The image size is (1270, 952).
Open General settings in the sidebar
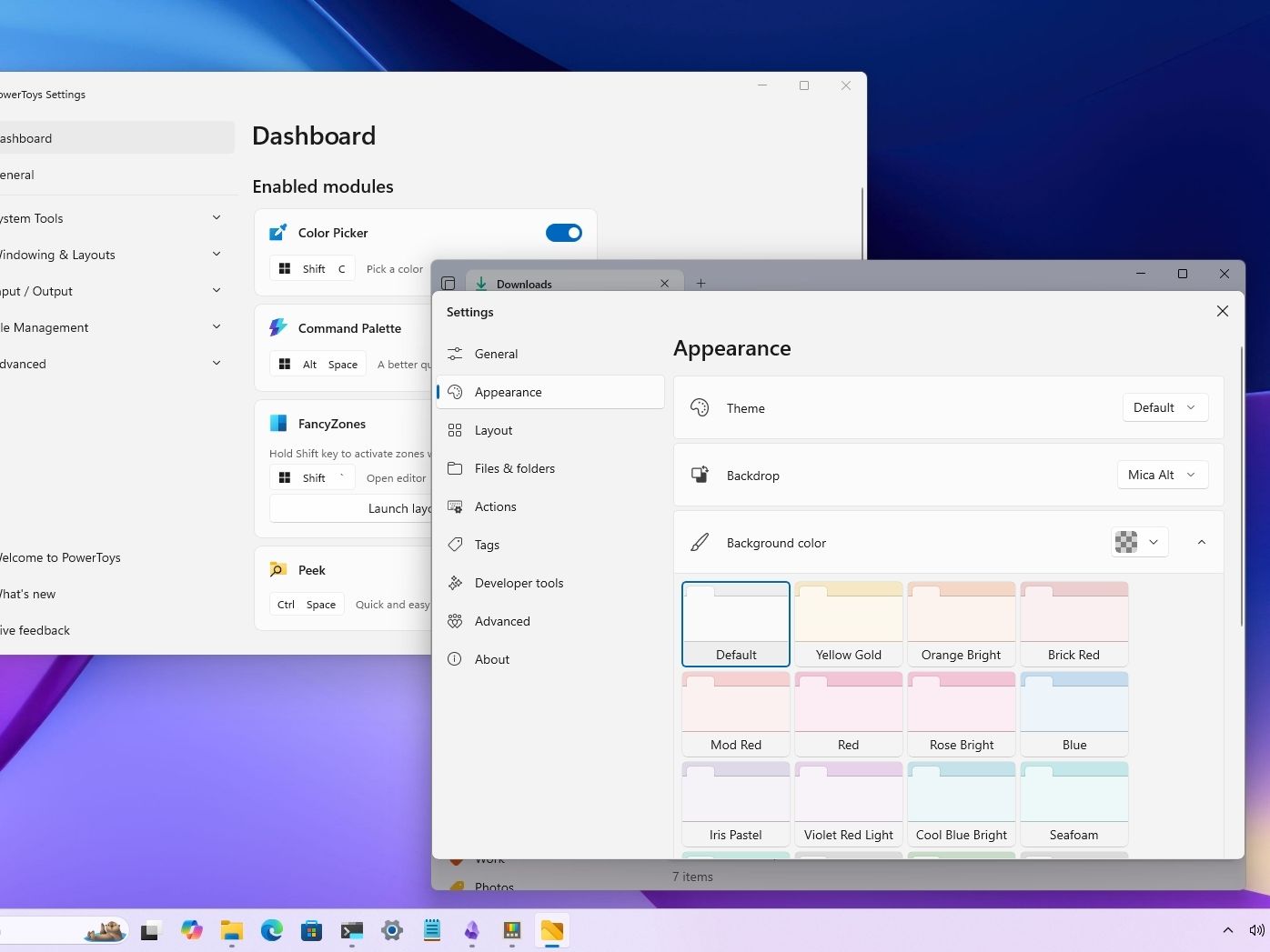pos(496,354)
